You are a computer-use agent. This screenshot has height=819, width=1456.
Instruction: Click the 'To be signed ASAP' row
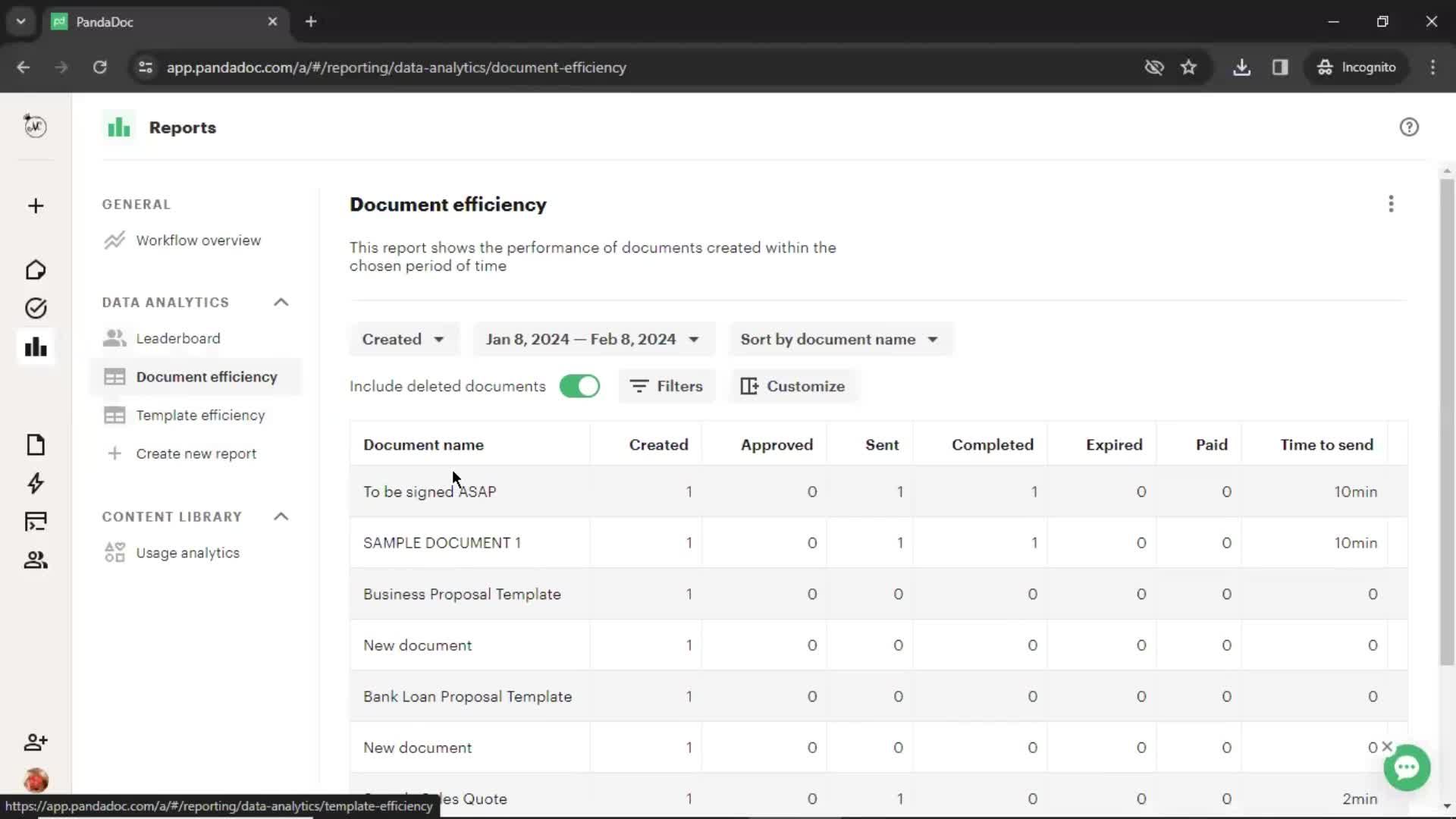point(878,491)
